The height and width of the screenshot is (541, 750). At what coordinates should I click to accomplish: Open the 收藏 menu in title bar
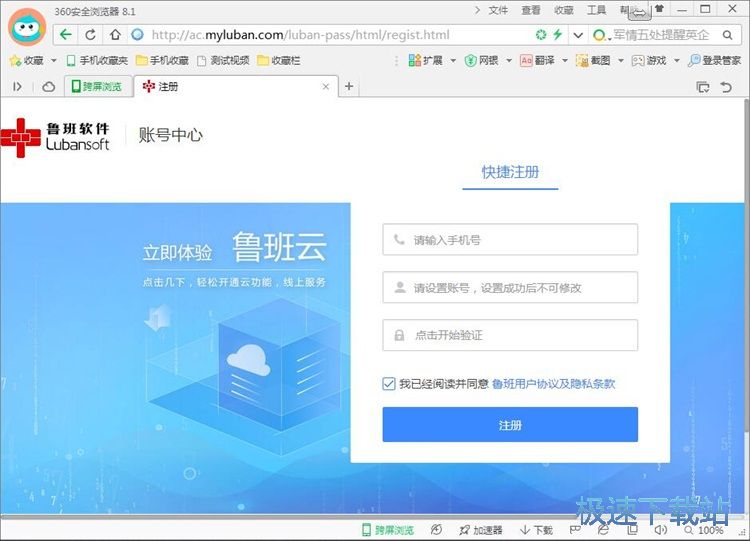pos(564,10)
